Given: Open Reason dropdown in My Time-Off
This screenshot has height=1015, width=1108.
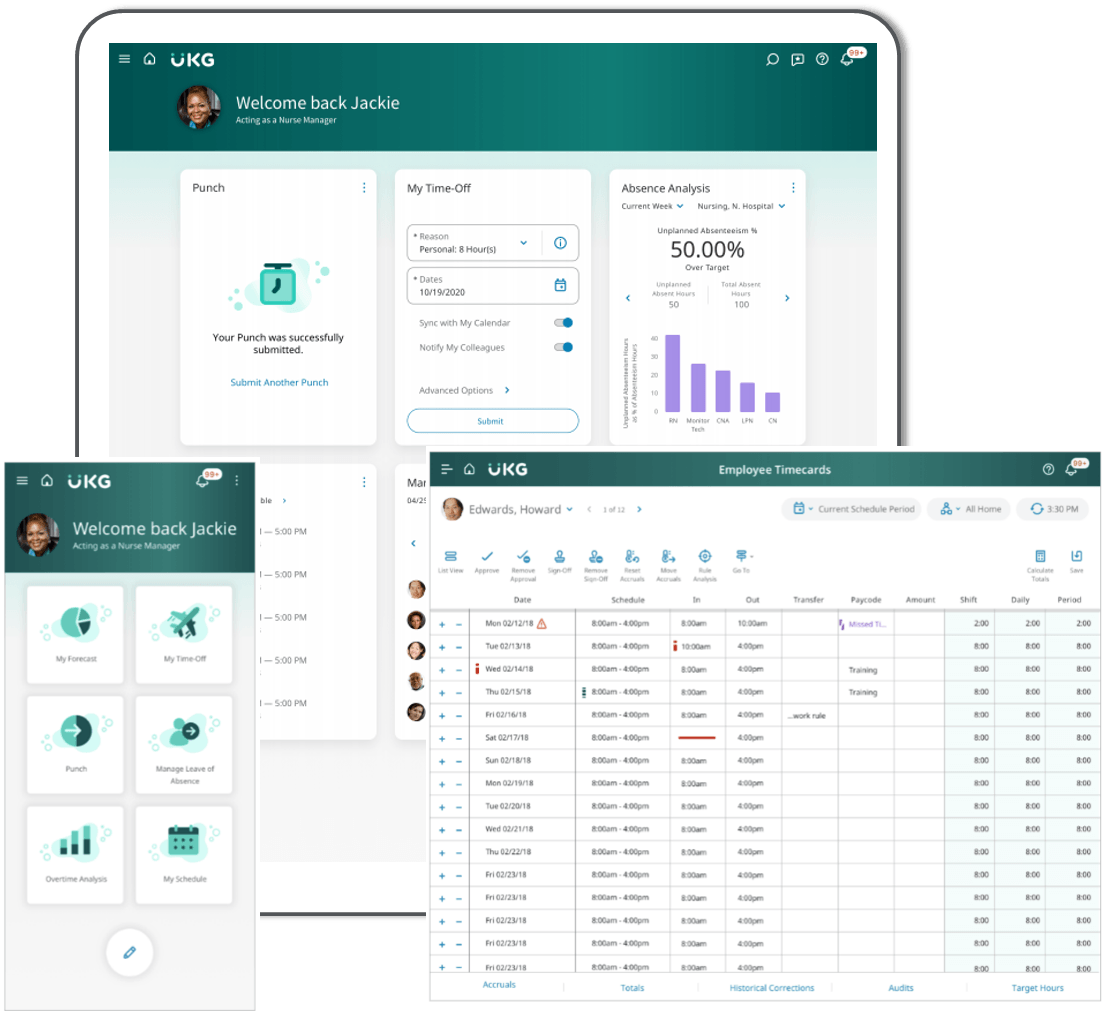Looking at the screenshot, I should coord(524,242).
